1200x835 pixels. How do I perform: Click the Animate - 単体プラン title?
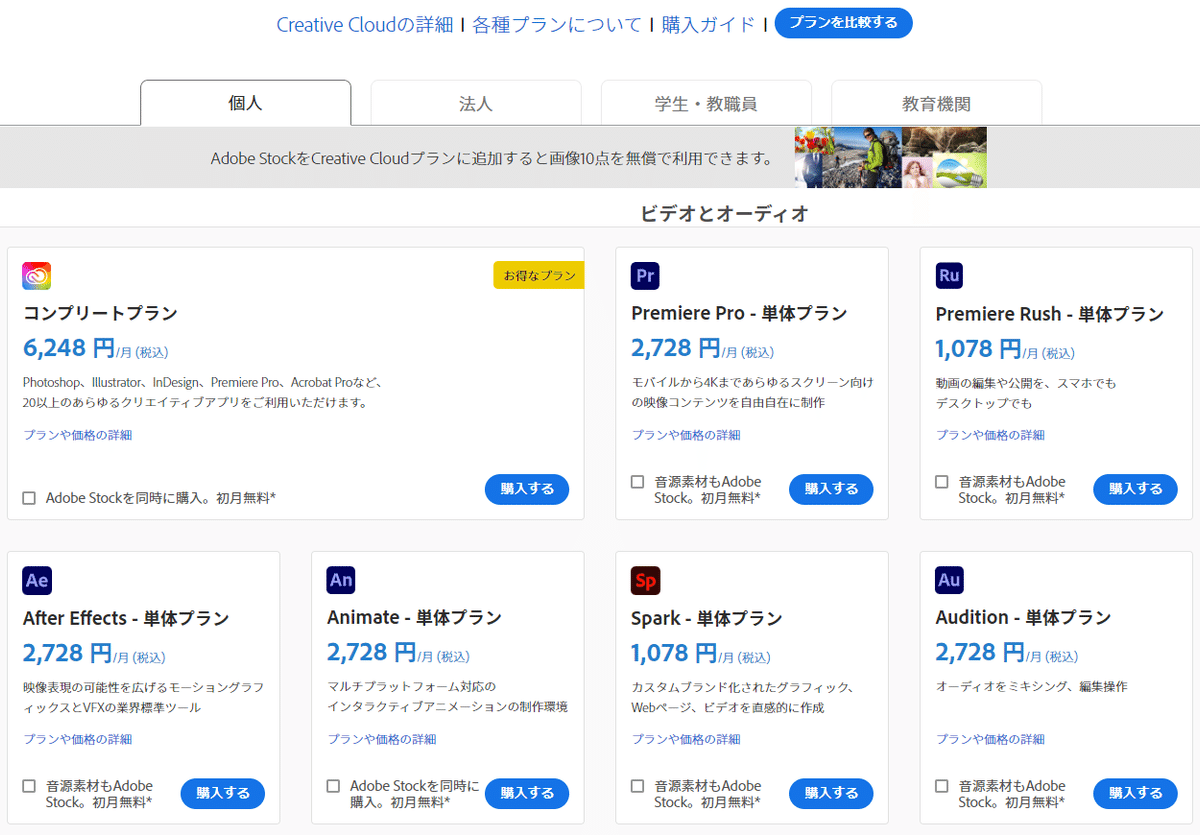click(414, 617)
